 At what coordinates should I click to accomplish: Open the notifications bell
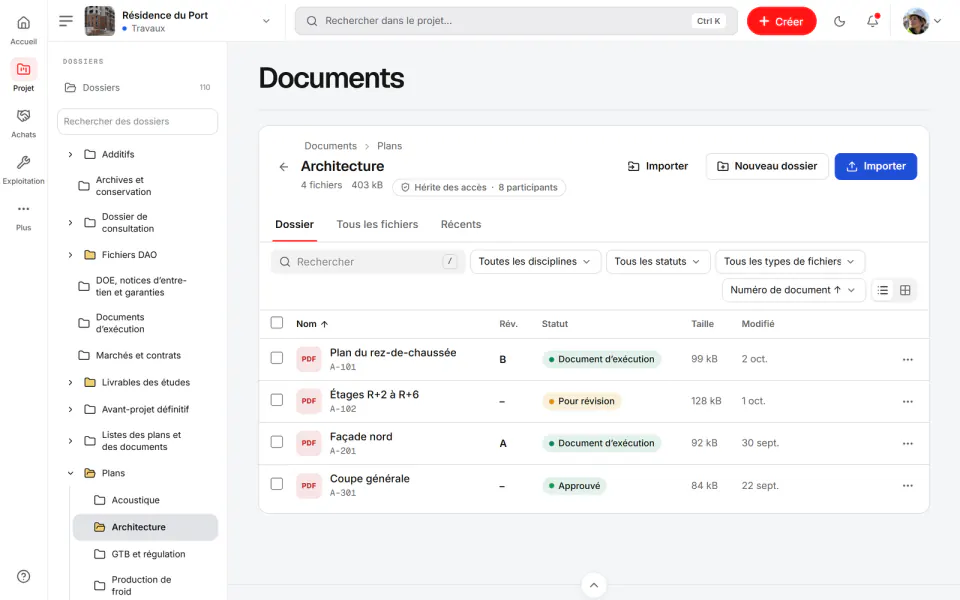(x=872, y=21)
